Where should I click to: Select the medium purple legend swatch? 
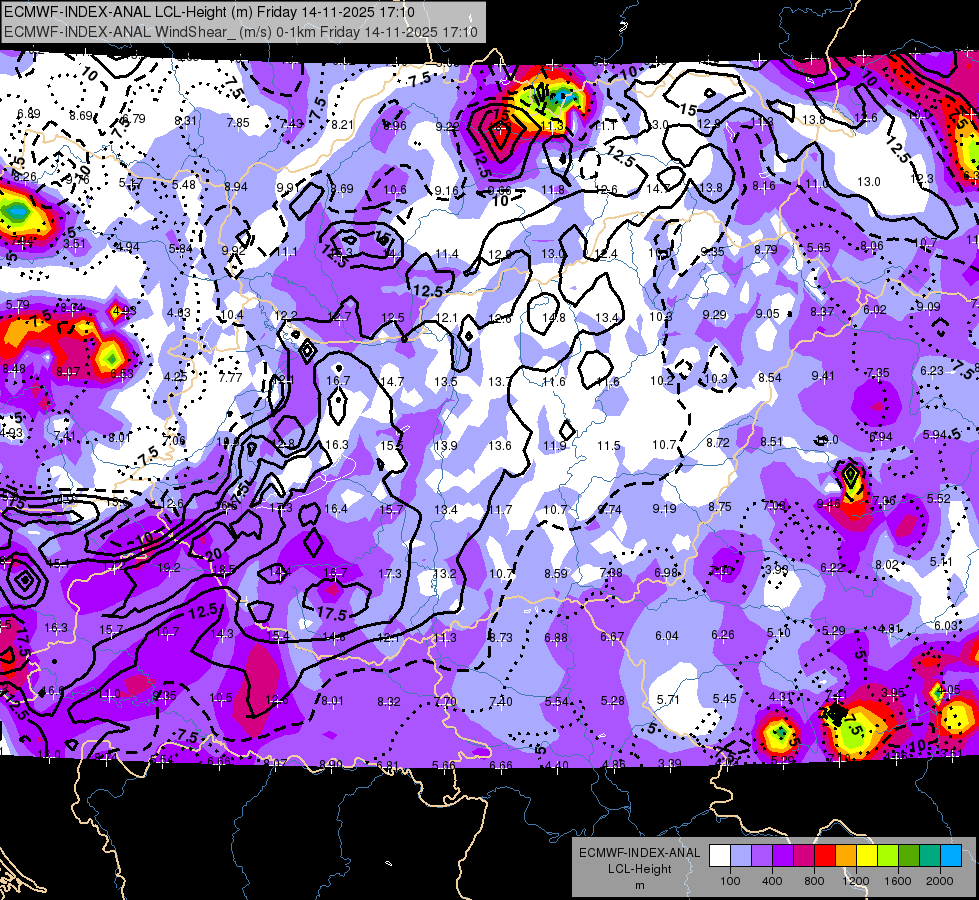762,856
